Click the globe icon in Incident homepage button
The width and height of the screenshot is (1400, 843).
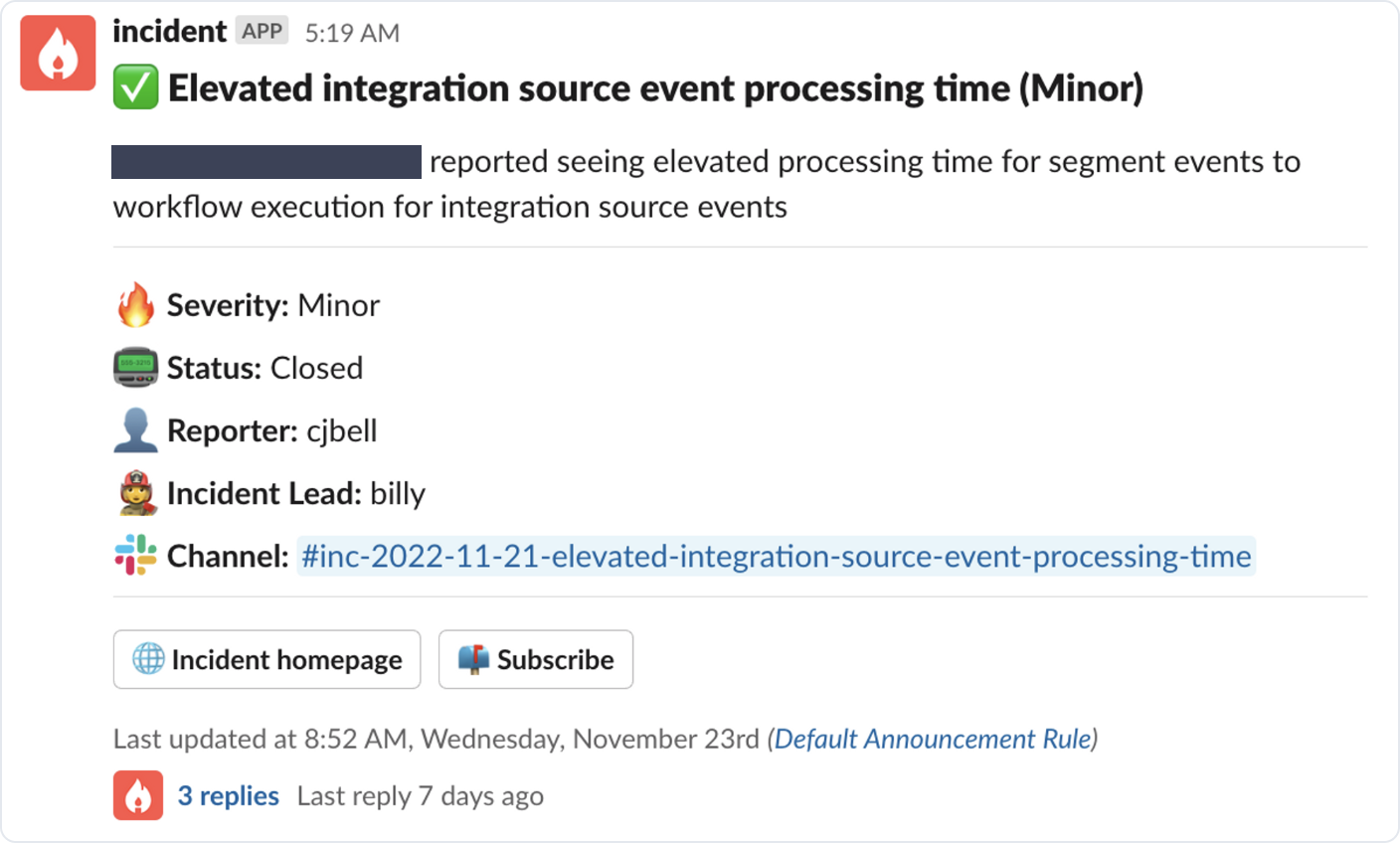coord(148,659)
